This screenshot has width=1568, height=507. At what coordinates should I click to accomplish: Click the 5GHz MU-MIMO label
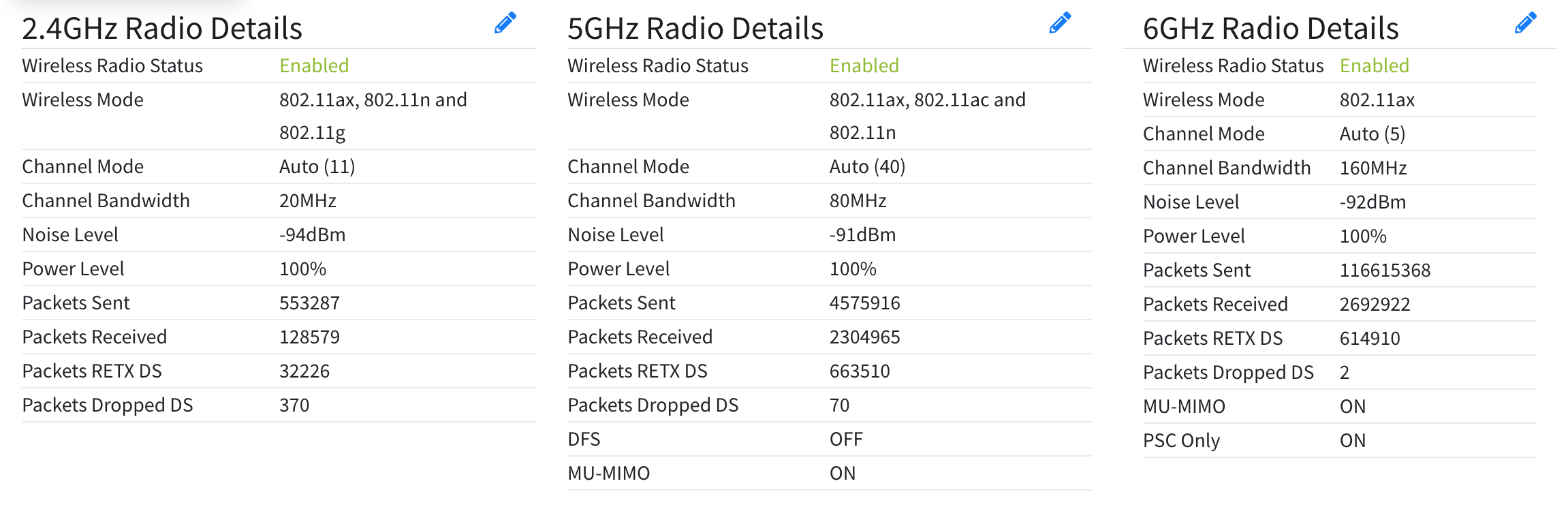click(x=608, y=474)
